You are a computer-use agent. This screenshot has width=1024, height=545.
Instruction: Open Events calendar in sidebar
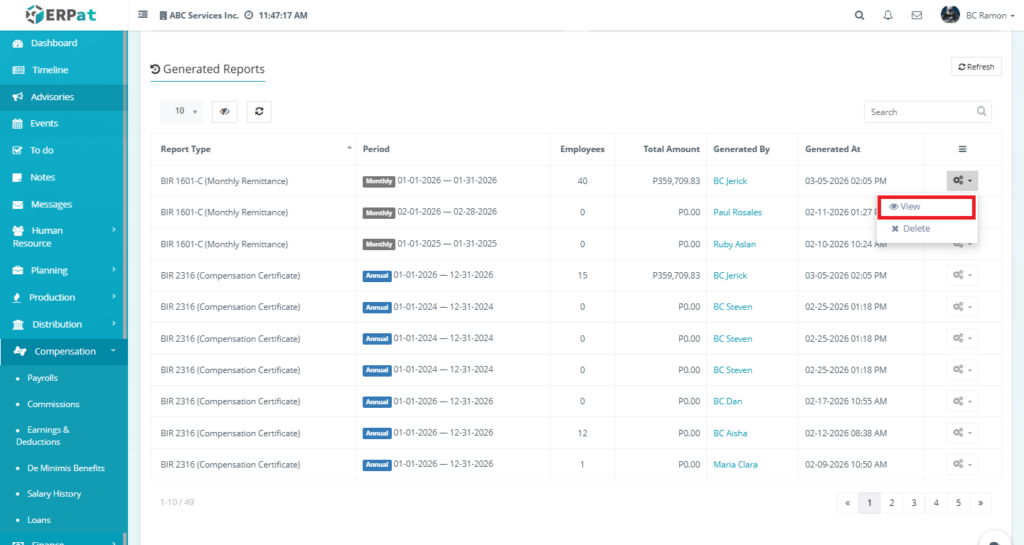pos(44,124)
